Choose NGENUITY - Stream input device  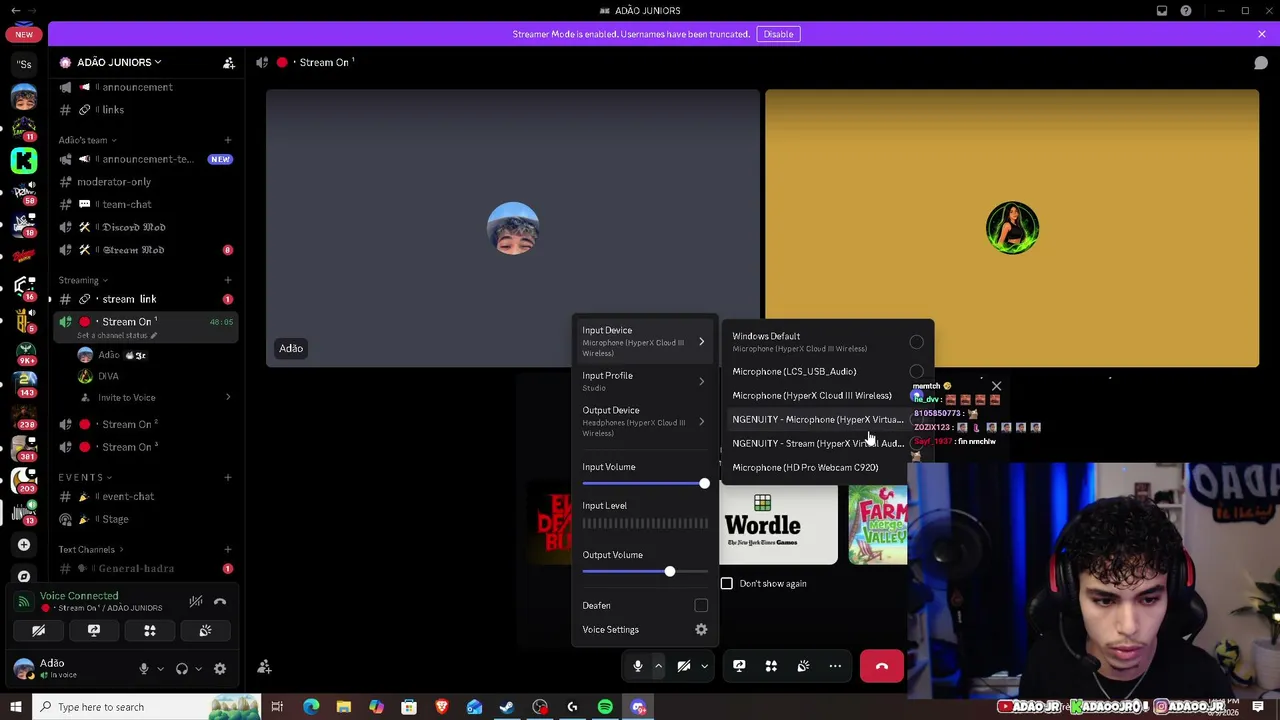[x=827, y=443]
